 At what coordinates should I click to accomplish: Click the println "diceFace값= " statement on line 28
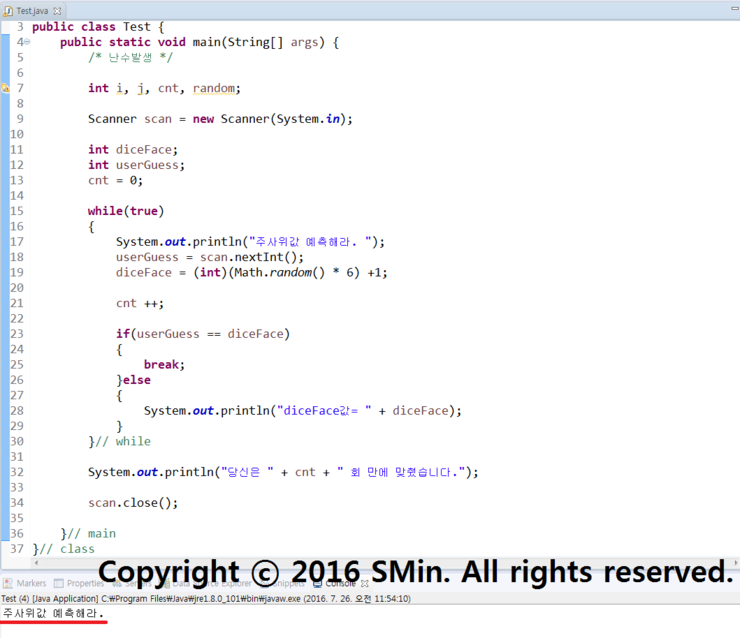click(303, 411)
